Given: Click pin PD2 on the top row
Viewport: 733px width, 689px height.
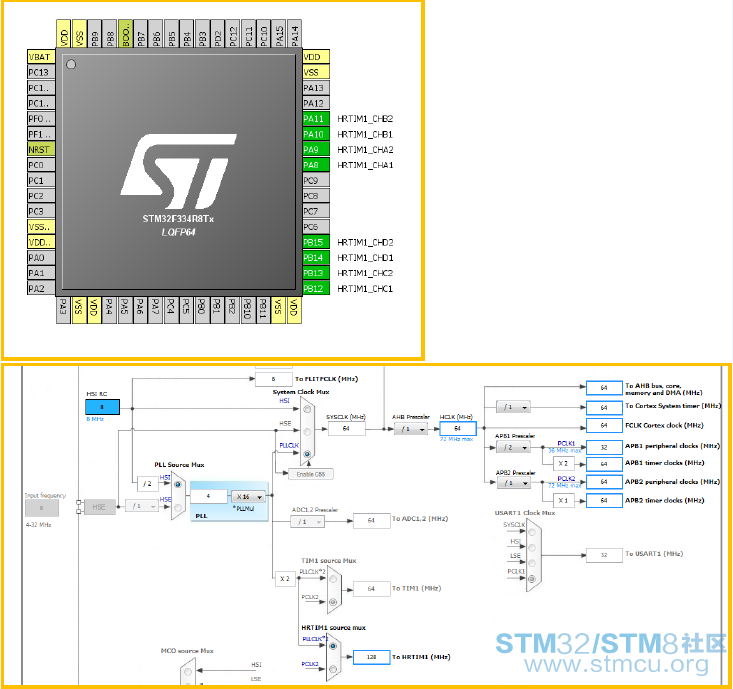Looking at the screenshot, I should click(x=218, y=34).
